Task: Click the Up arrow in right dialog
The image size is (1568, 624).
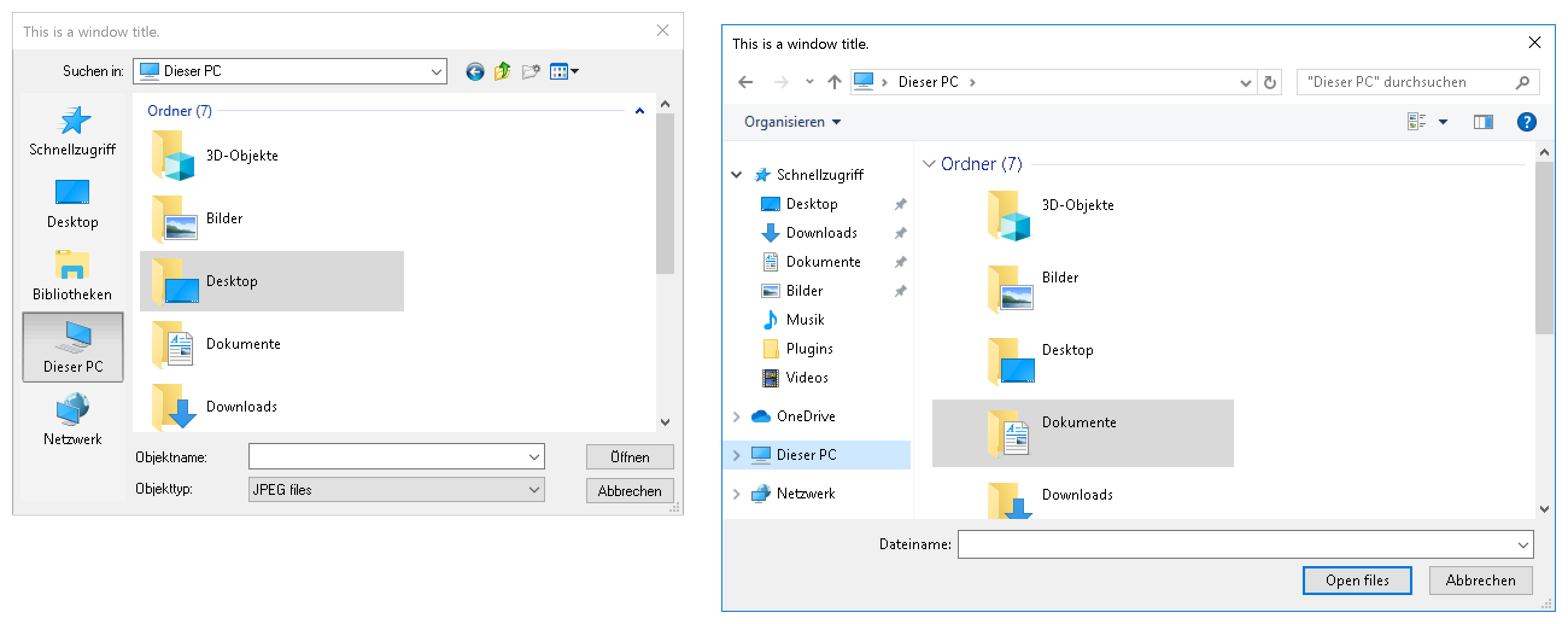Action: [x=835, y=82]
